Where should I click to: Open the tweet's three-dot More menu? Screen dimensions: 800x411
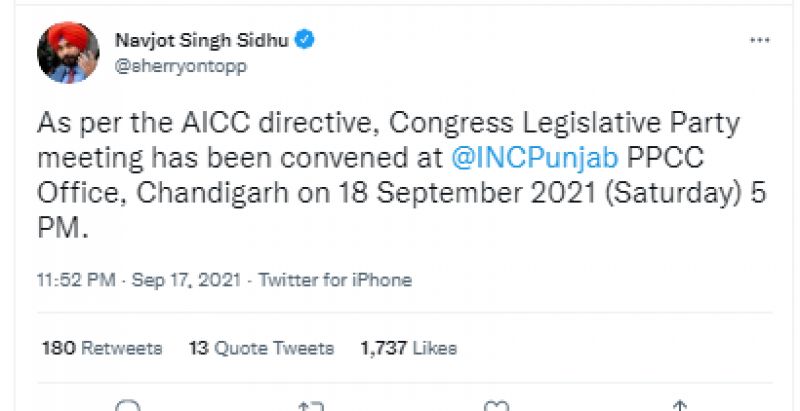[759, 40]
